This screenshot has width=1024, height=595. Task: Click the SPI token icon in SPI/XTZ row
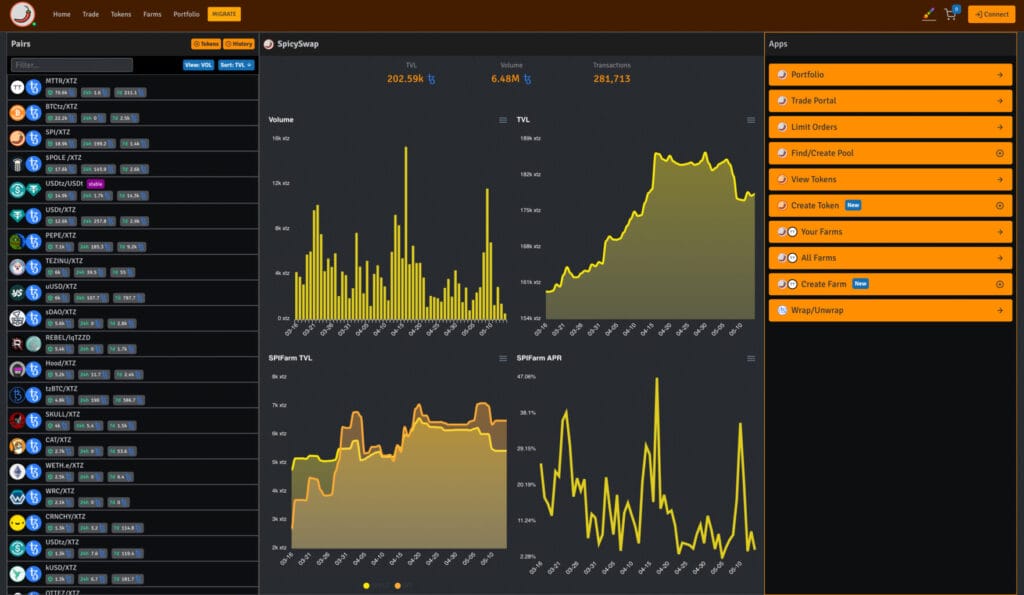pos(17,138)
